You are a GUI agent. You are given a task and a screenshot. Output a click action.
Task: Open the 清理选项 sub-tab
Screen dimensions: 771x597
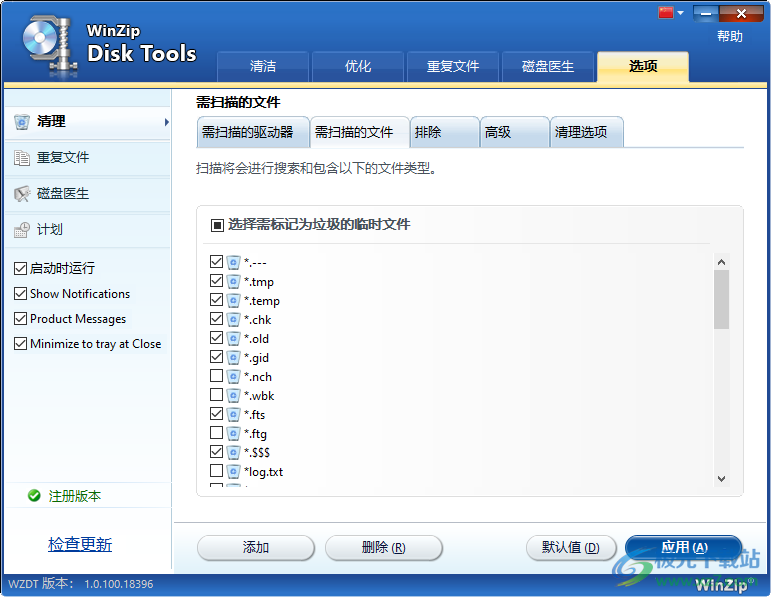point(587,132)
